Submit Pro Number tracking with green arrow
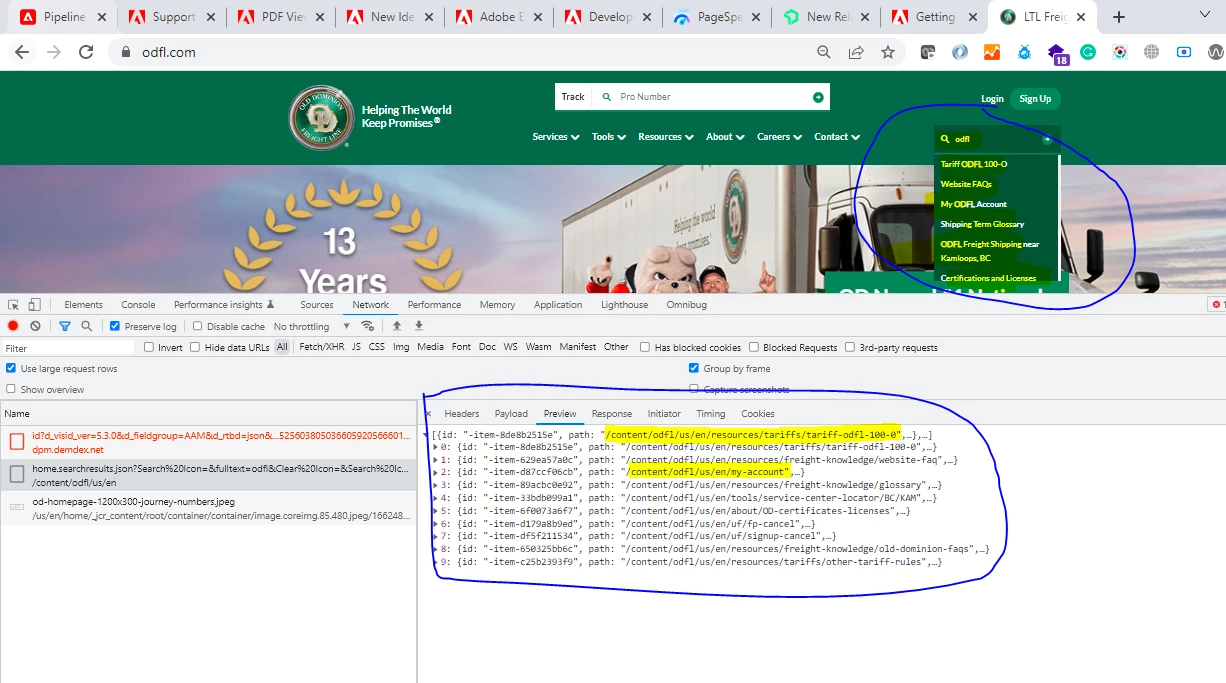 coord(818,97)
